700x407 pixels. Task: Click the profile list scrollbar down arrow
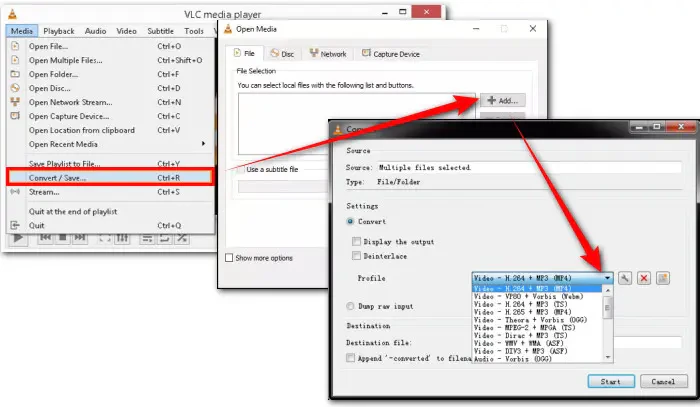[x=608, y=357]
